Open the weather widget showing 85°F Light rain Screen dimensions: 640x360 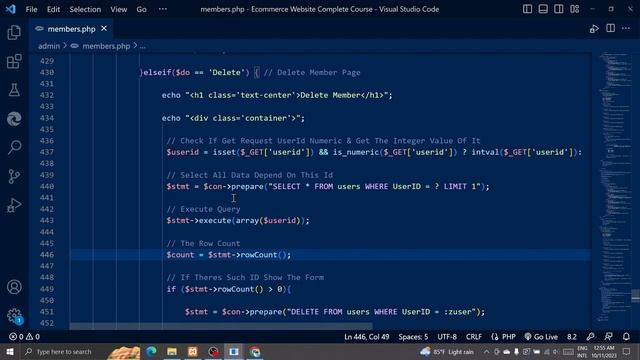[x=447, y=351]
